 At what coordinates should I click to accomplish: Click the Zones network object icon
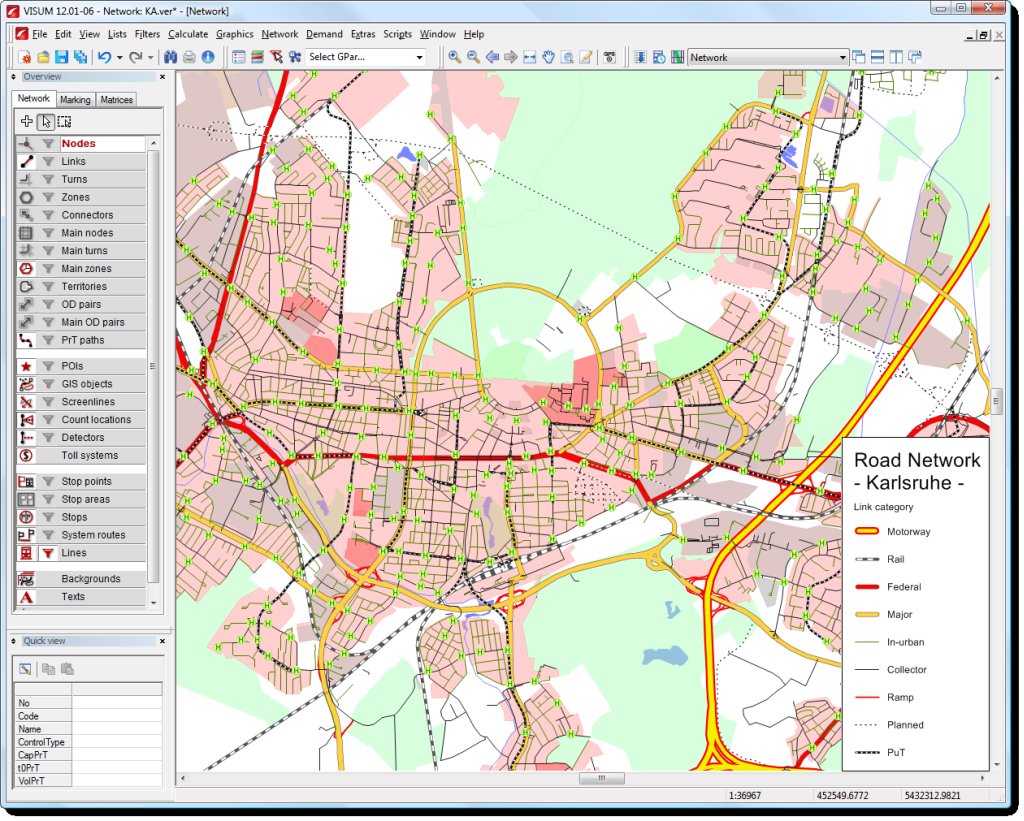pyautogui.click(x=27, y=197)
